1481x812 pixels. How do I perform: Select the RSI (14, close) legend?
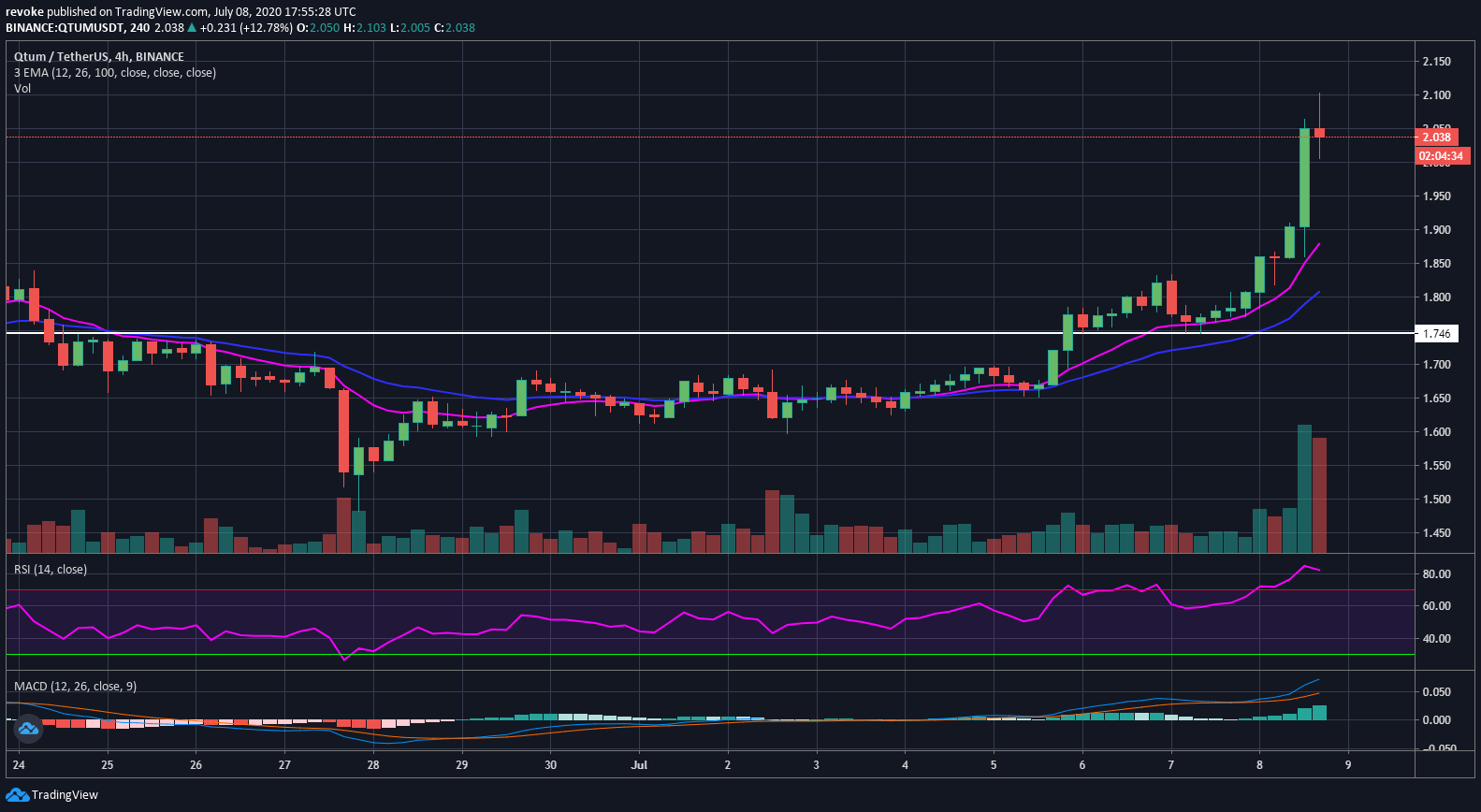[50, 569]
